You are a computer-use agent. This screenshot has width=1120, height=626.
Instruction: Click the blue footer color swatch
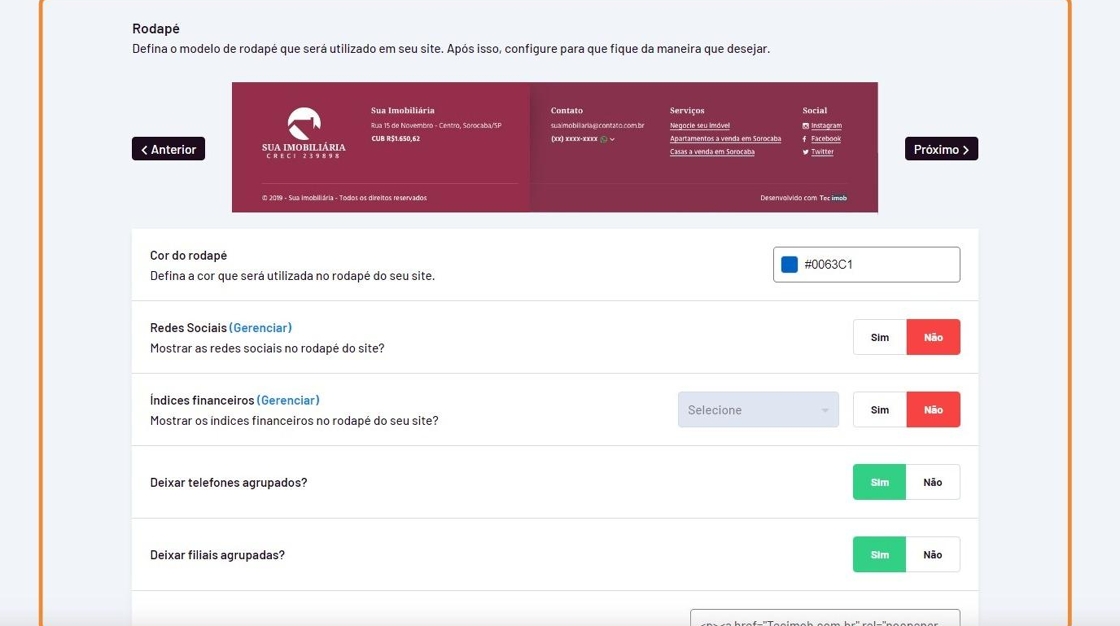(789, 265)
